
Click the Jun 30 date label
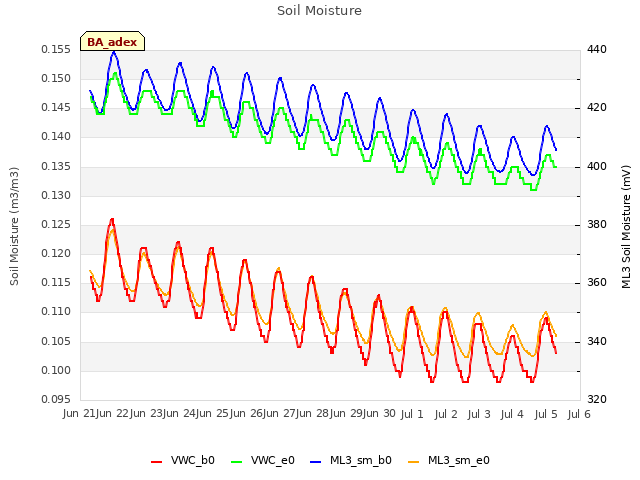(x=380, y=414)
